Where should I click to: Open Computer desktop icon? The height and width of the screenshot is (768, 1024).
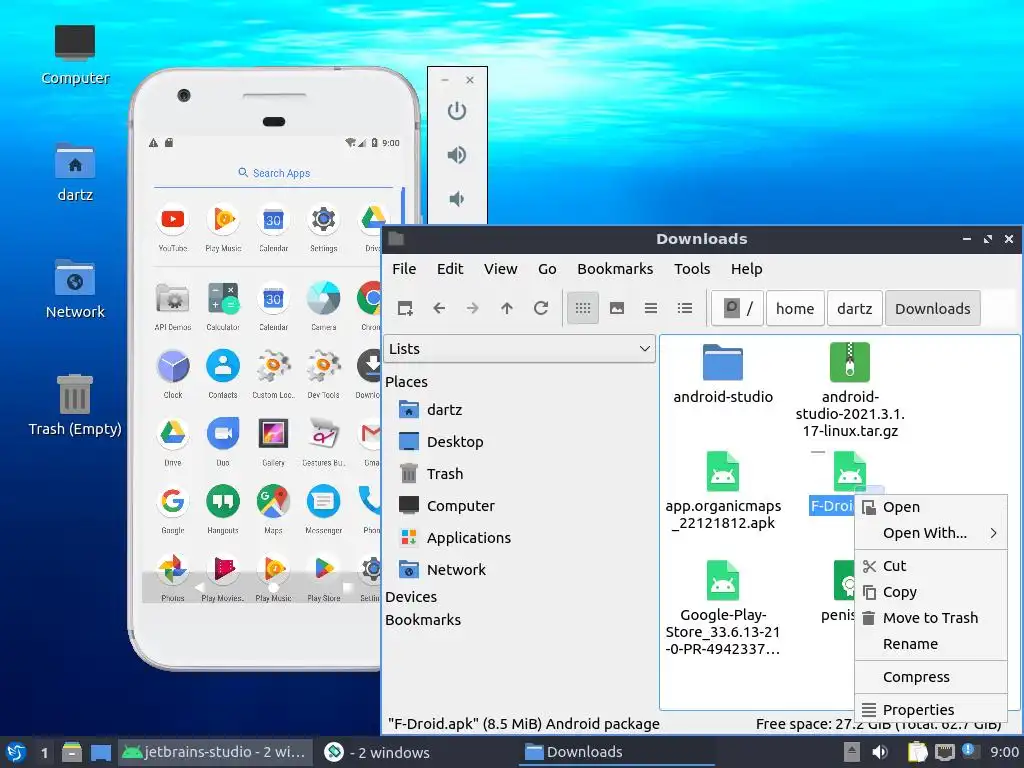coord(75,56)
